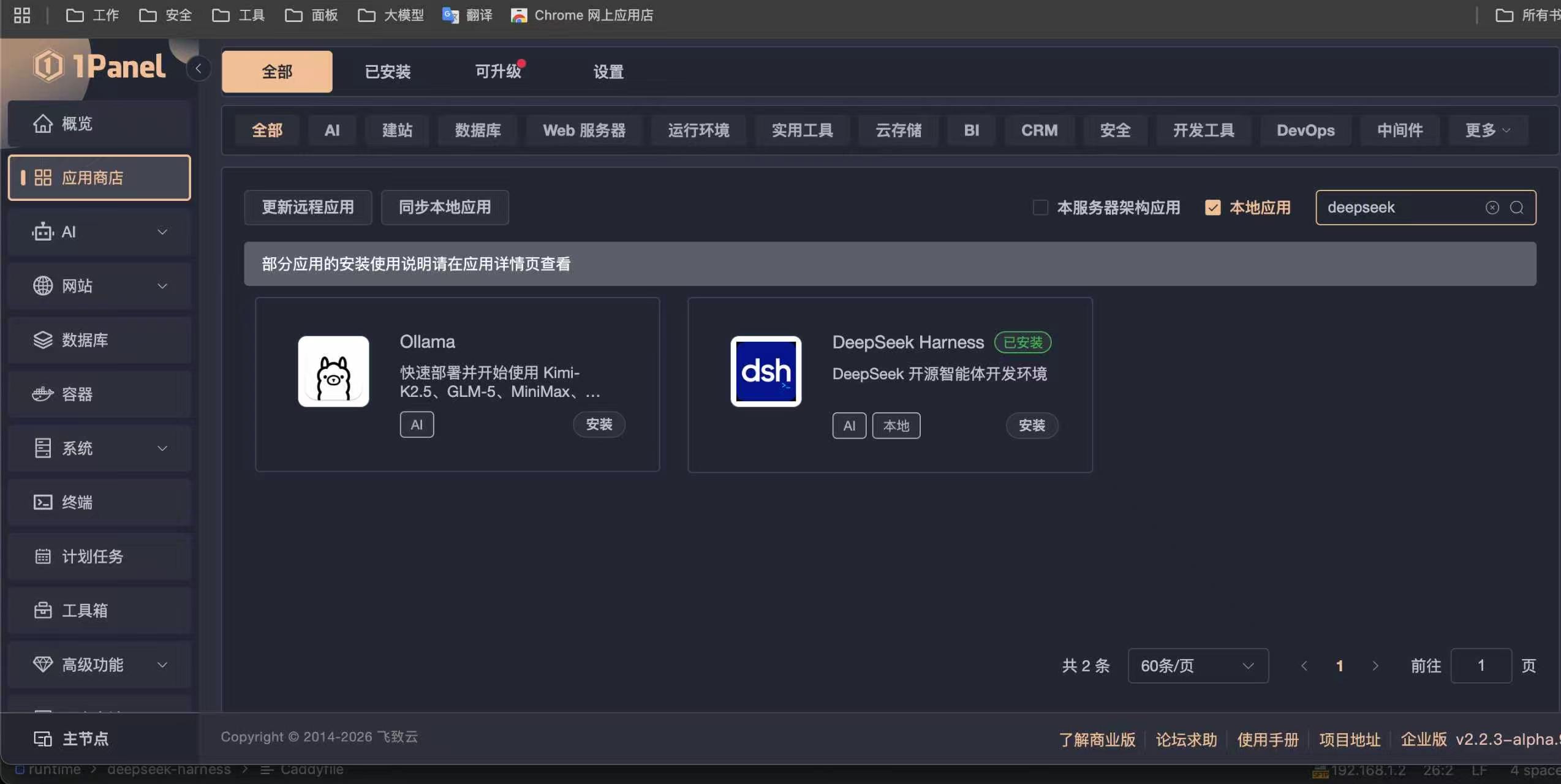Select the 全部 category filter
This screenshot has height=784, width=1561.
pos(267,130)
